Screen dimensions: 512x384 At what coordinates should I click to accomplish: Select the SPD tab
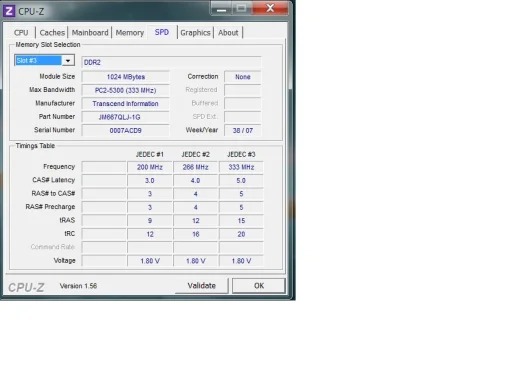[x=162, y=32]
